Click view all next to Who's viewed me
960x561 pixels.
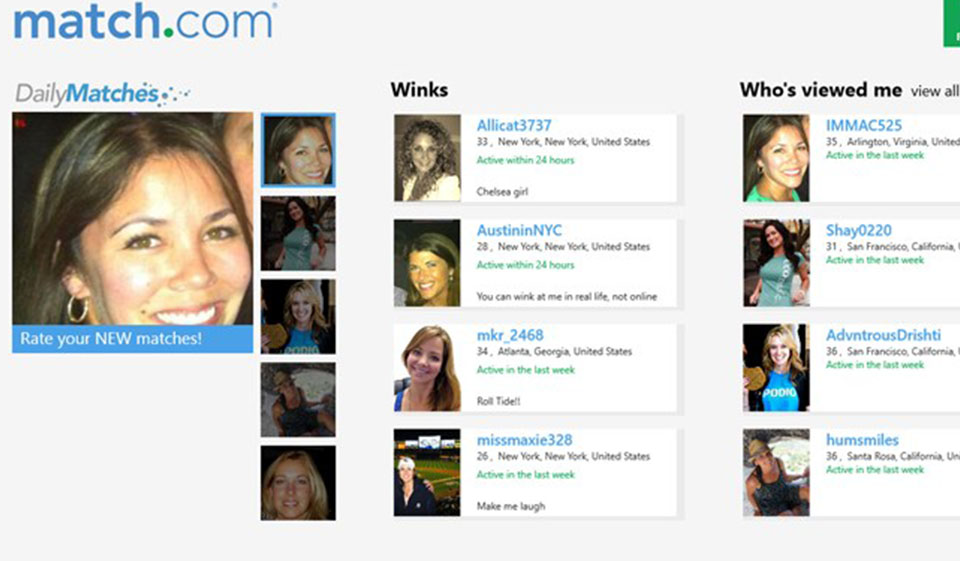[x=934, y=92]
